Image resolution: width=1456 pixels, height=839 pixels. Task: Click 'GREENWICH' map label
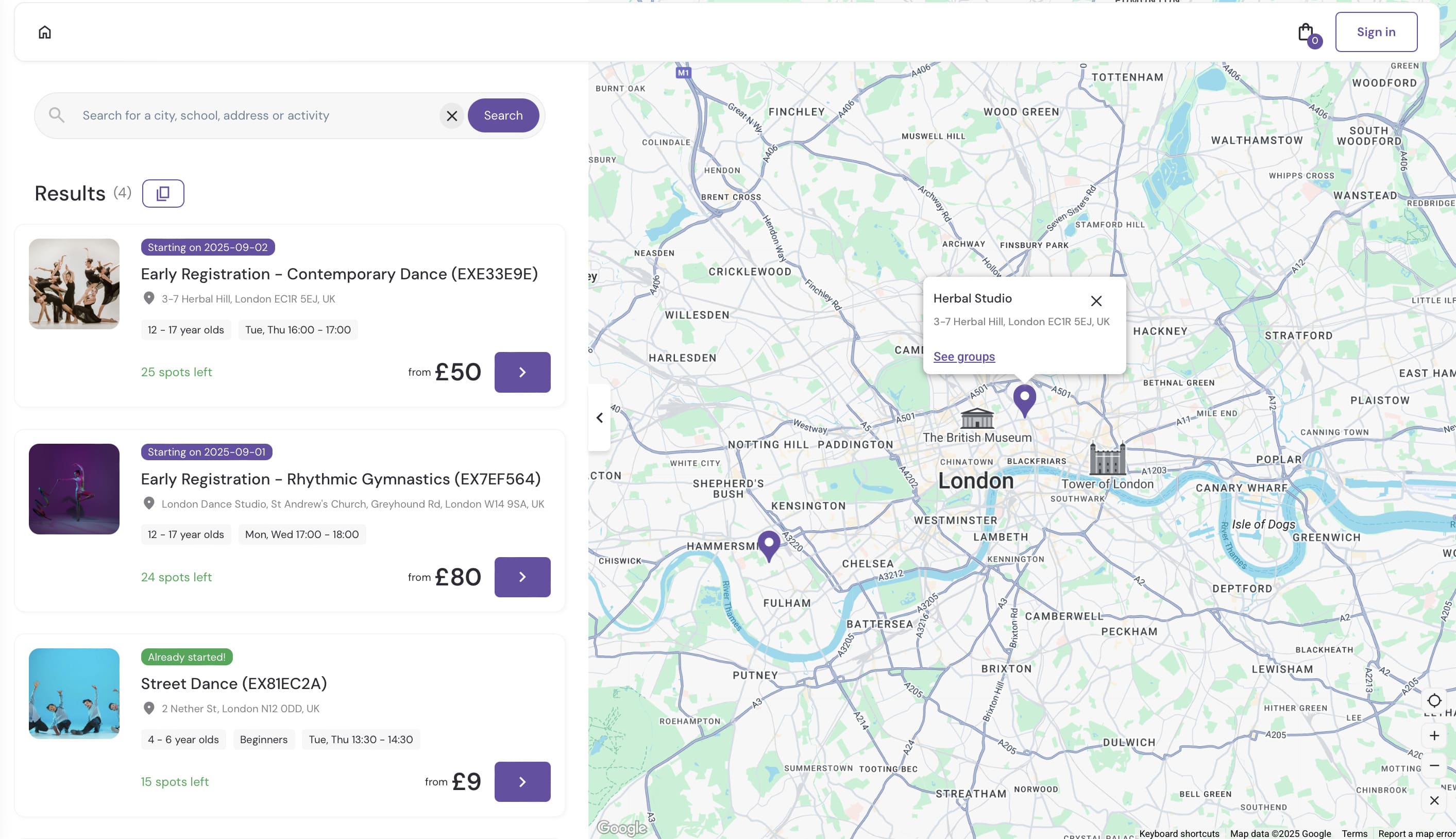tap(1326, 538)
